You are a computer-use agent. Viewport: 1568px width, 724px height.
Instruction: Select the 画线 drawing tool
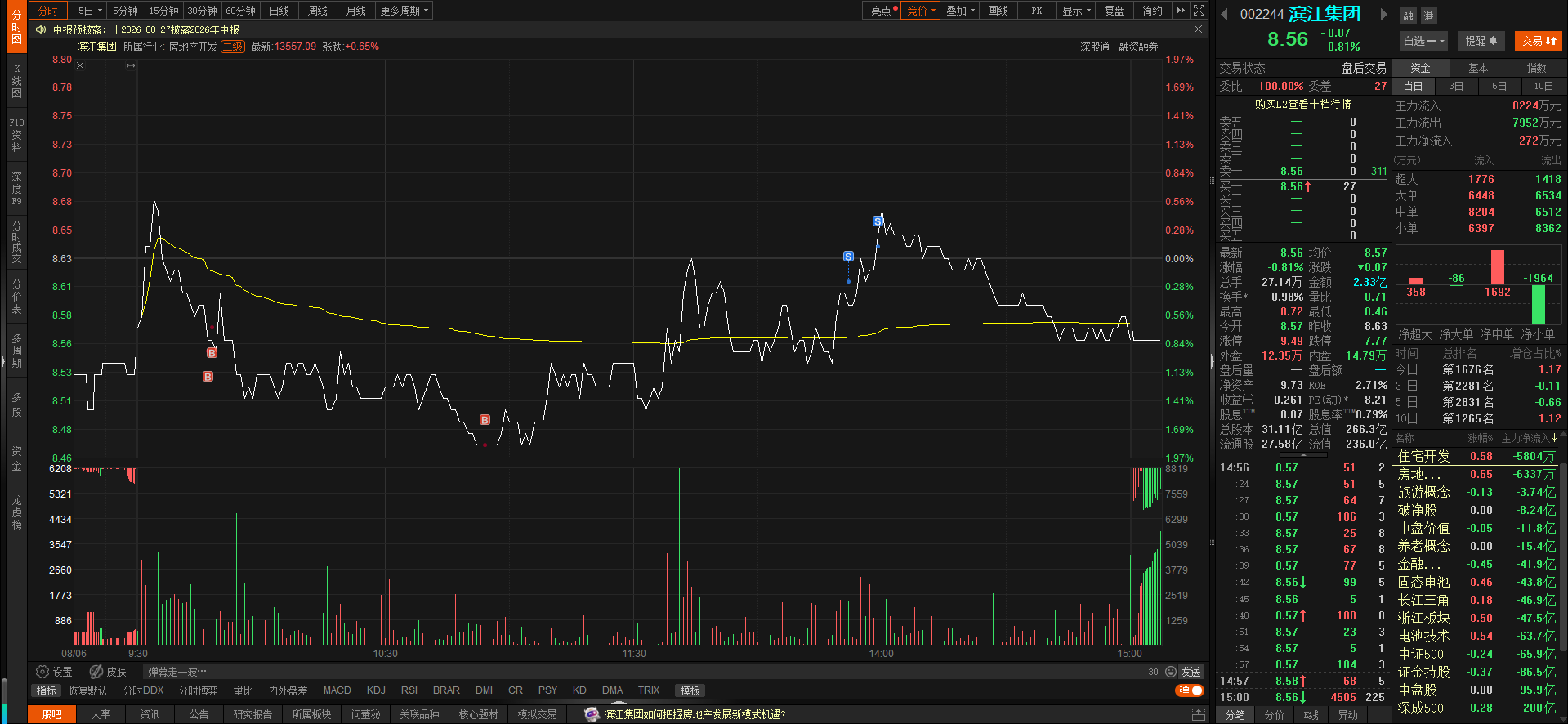[998, 11]
